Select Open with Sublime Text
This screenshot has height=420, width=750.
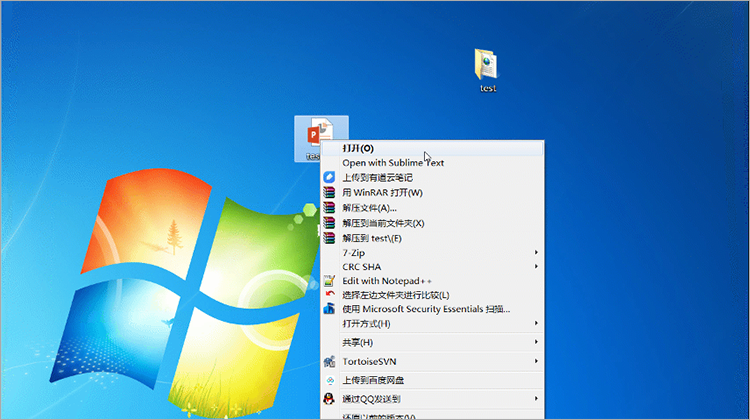(x=432, y=163)
